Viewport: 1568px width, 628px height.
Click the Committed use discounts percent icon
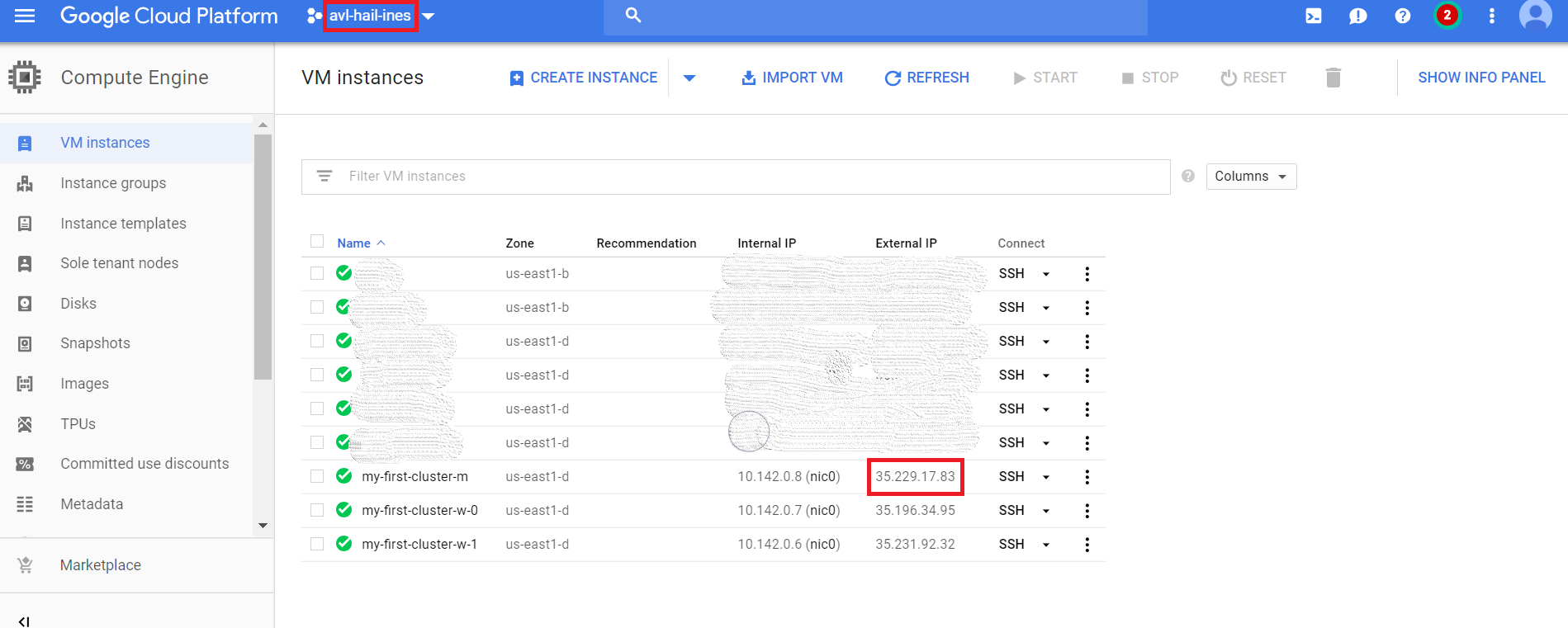point(25,464)
